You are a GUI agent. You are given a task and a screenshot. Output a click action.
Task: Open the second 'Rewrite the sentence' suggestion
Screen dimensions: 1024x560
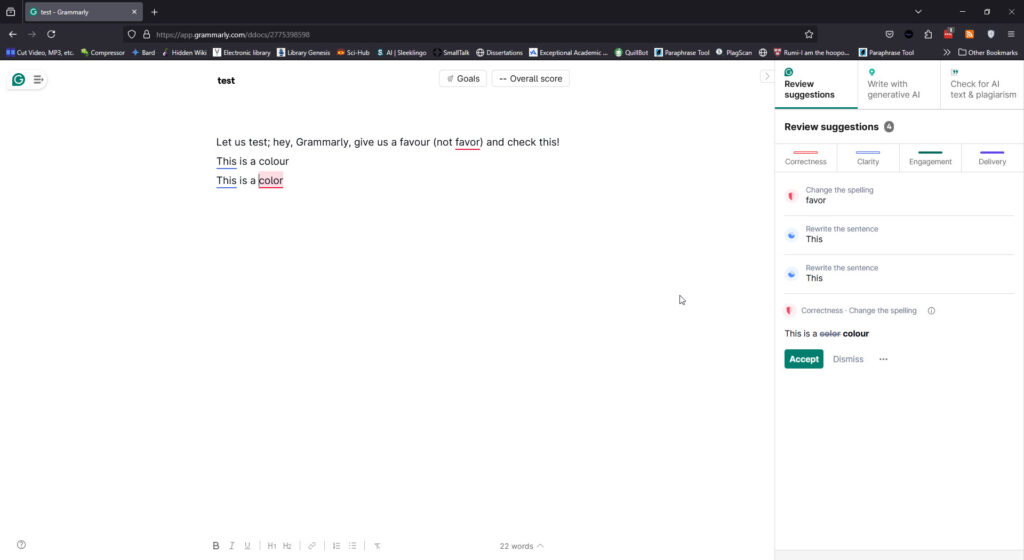tap(899, 273)
